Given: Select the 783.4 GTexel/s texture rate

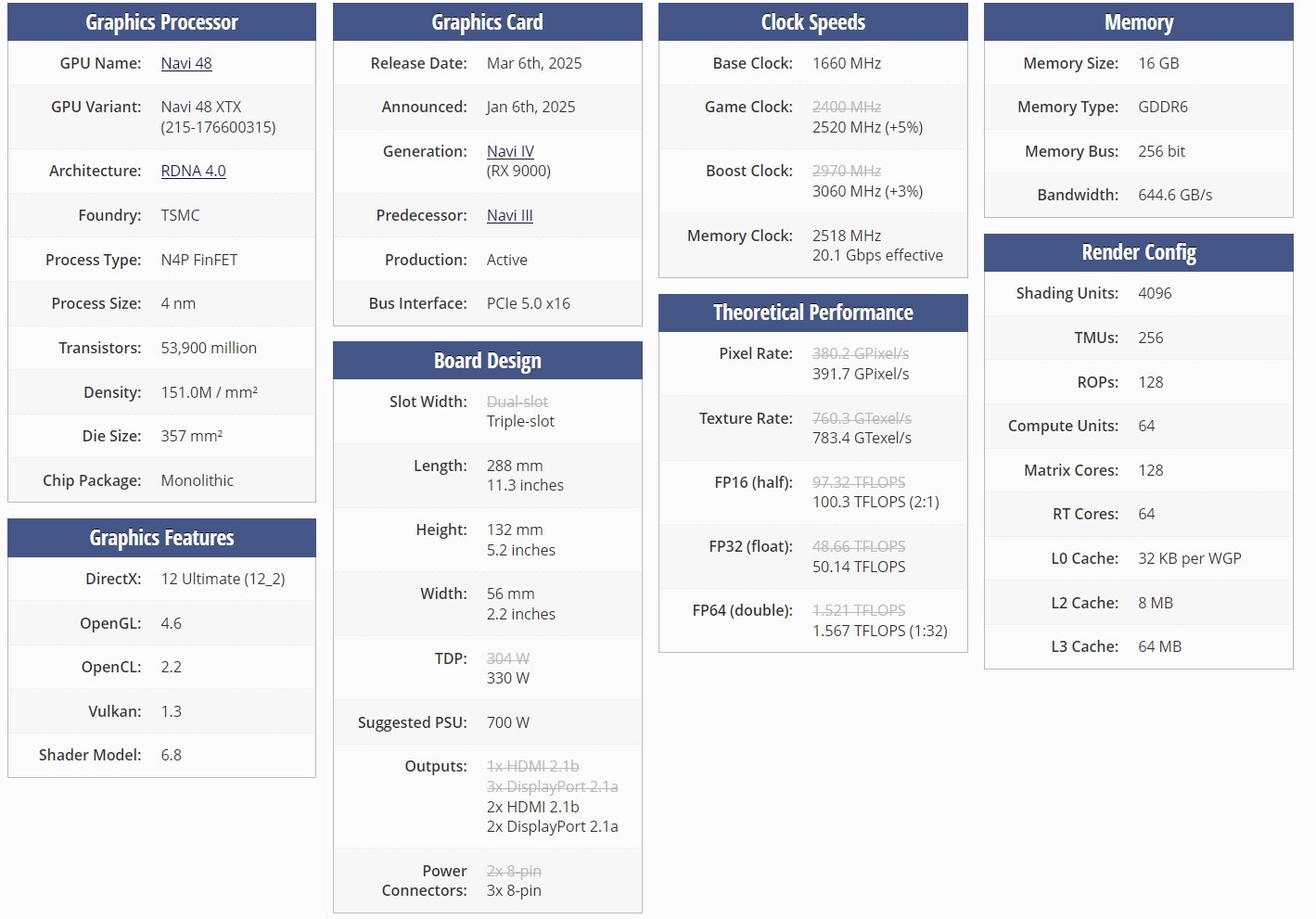Looking at the screenshot, I should [x=862, y=438].
